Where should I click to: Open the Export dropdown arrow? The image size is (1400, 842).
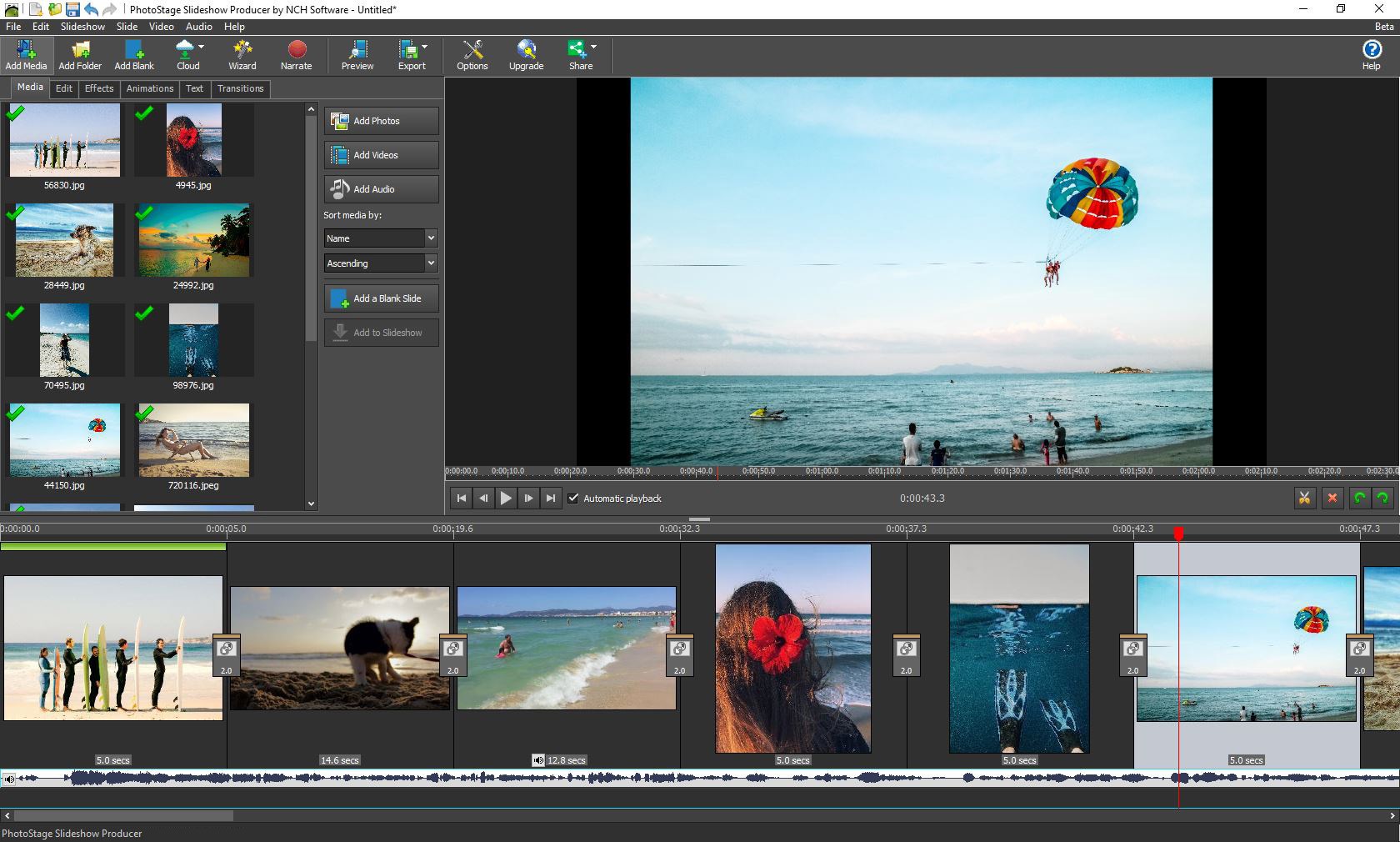click(425, 48)
